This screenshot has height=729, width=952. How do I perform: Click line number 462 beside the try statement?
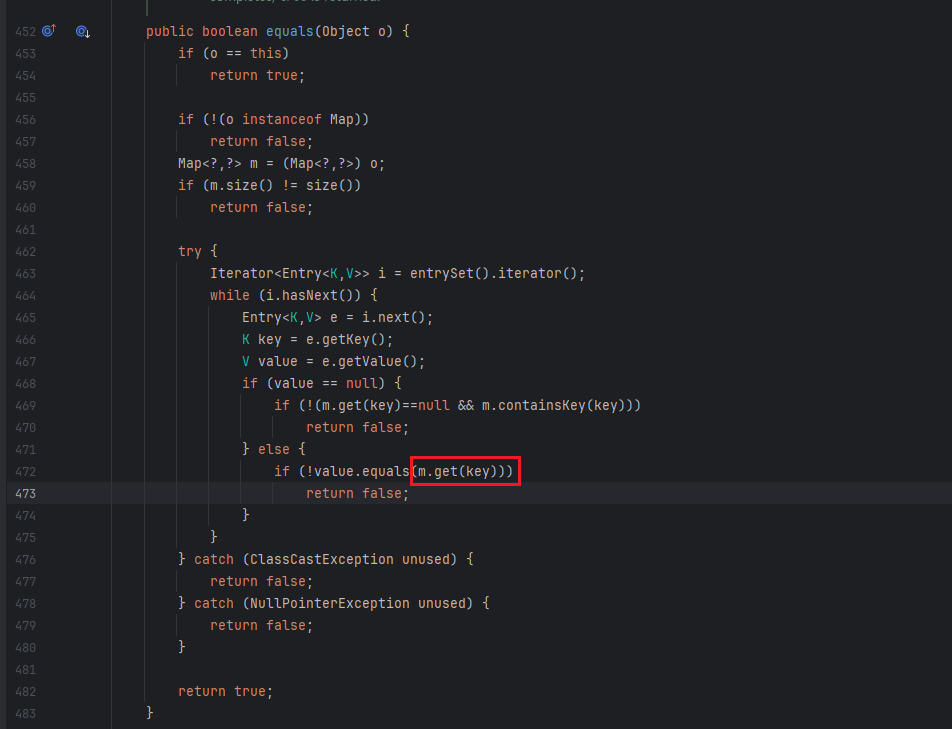pos(24,252)
